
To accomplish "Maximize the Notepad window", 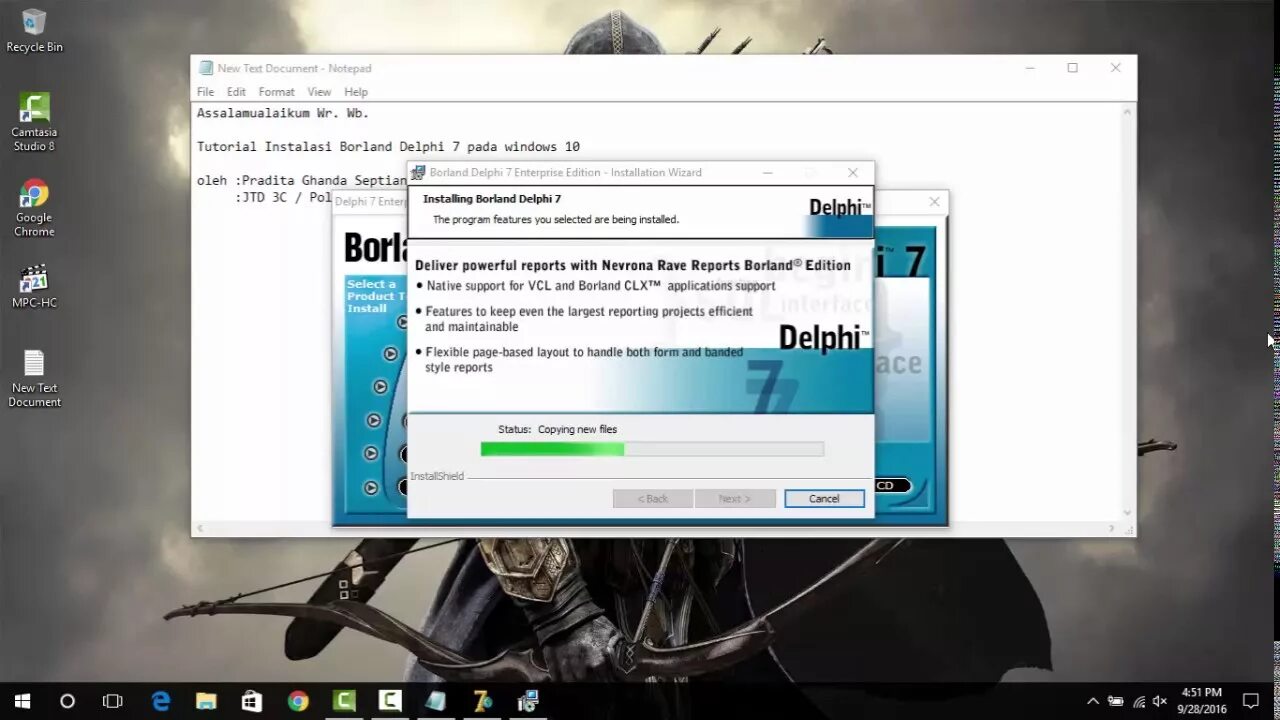I will pyautogui.click(x=1072, y=68).
